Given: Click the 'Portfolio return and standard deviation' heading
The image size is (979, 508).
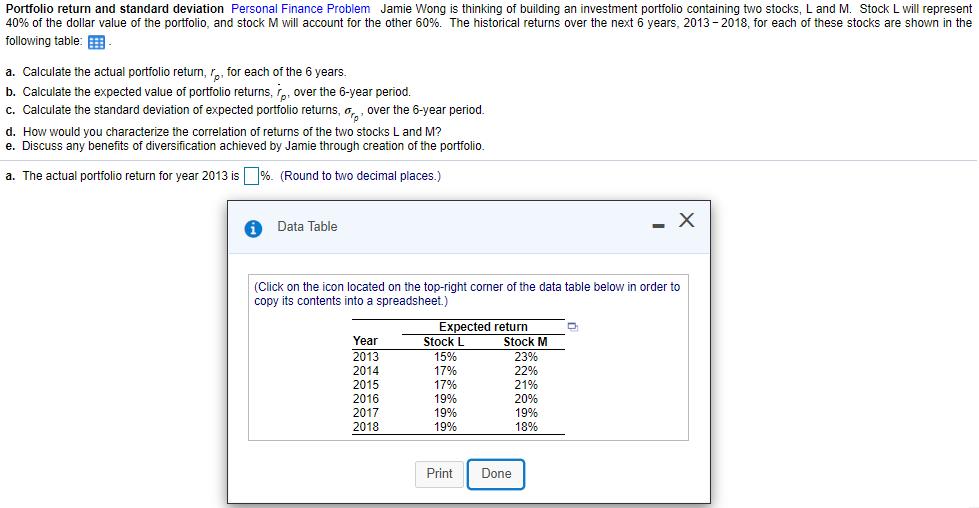Looking at the screenshot, I should (x=115, y=9).
